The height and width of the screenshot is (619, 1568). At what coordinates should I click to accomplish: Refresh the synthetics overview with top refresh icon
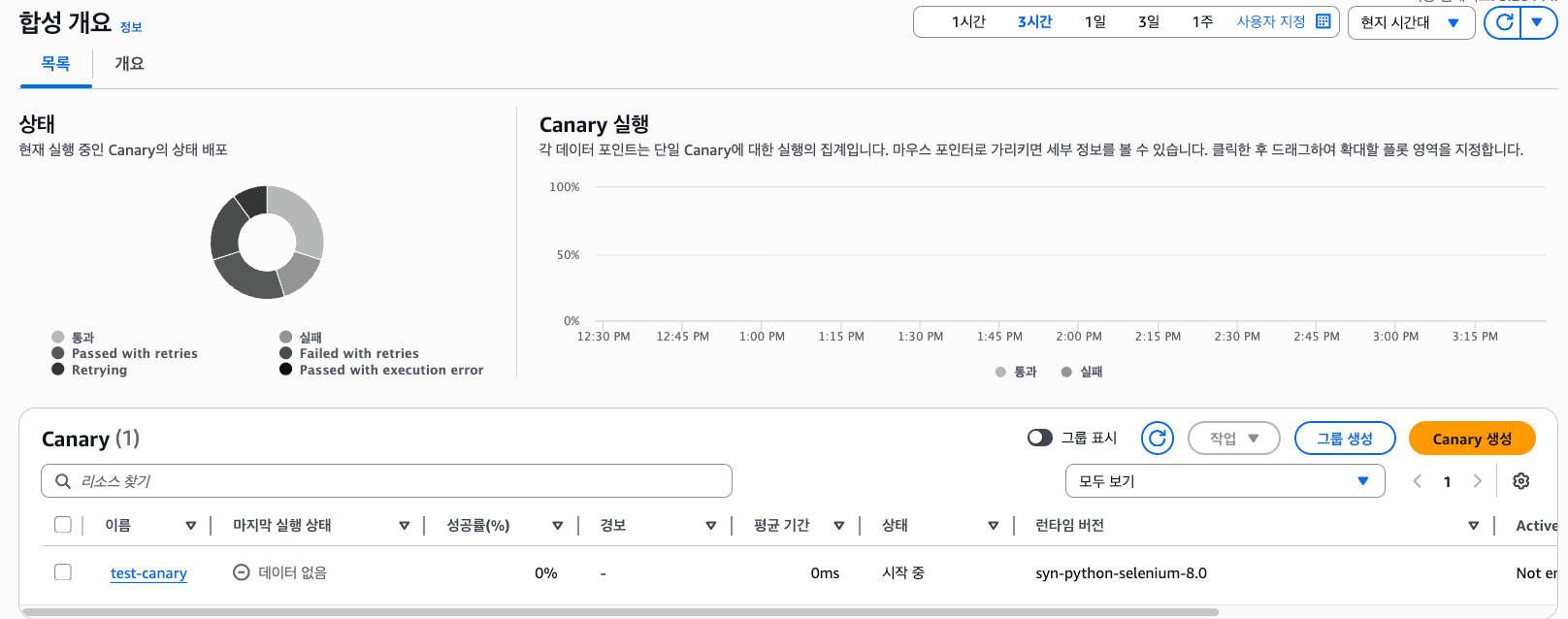click(1503, 22)
